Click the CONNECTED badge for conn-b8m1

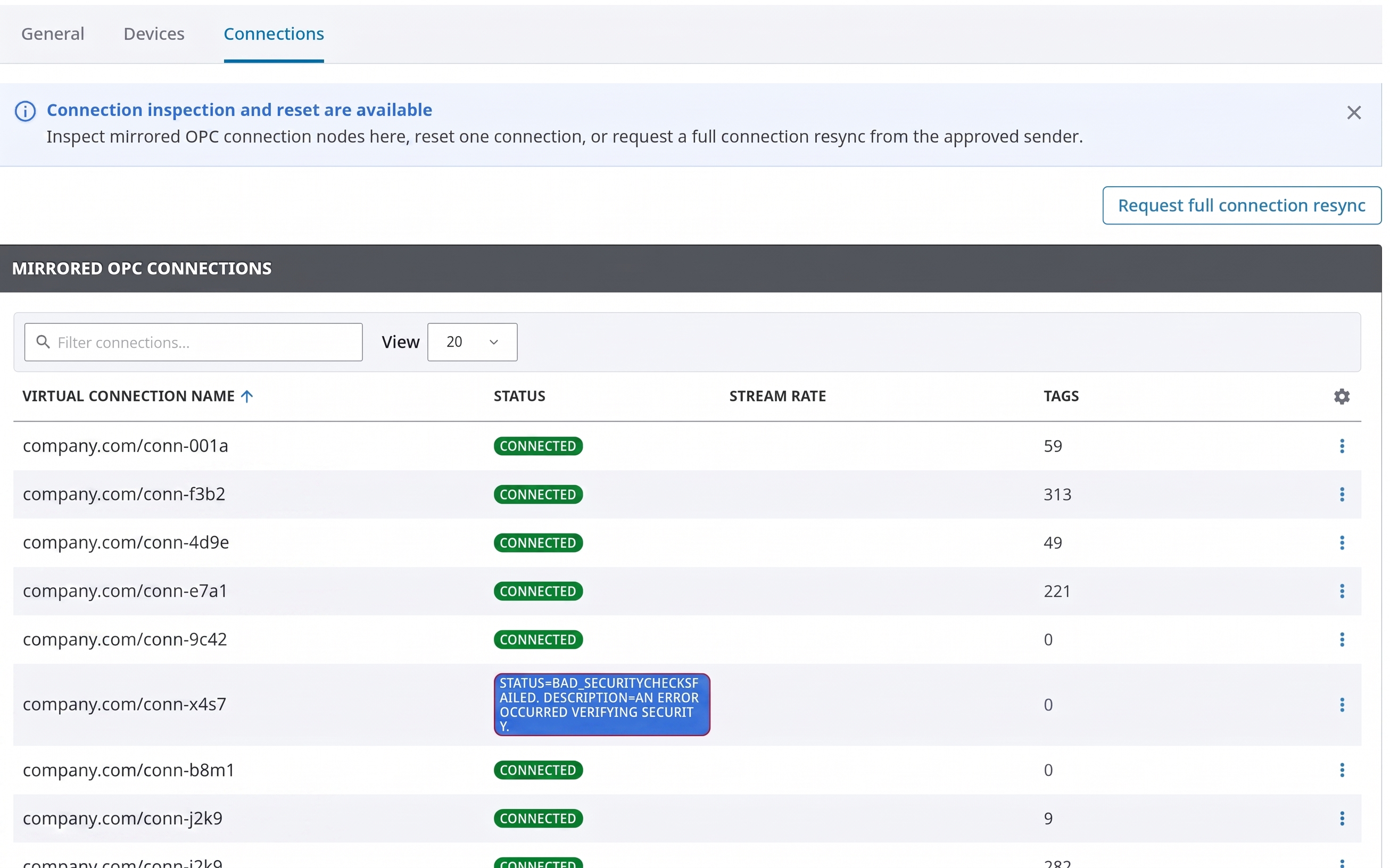(537, 770)
